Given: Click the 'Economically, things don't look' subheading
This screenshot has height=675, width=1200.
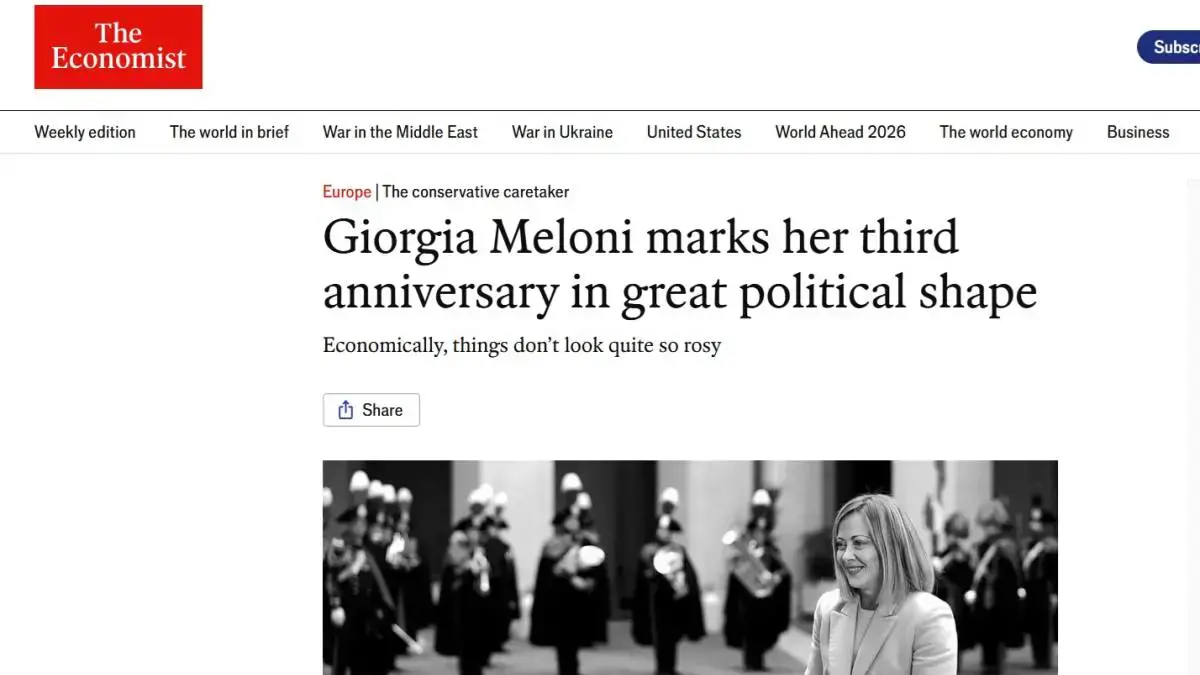Looking at the screenshot, I should (522, 346).
